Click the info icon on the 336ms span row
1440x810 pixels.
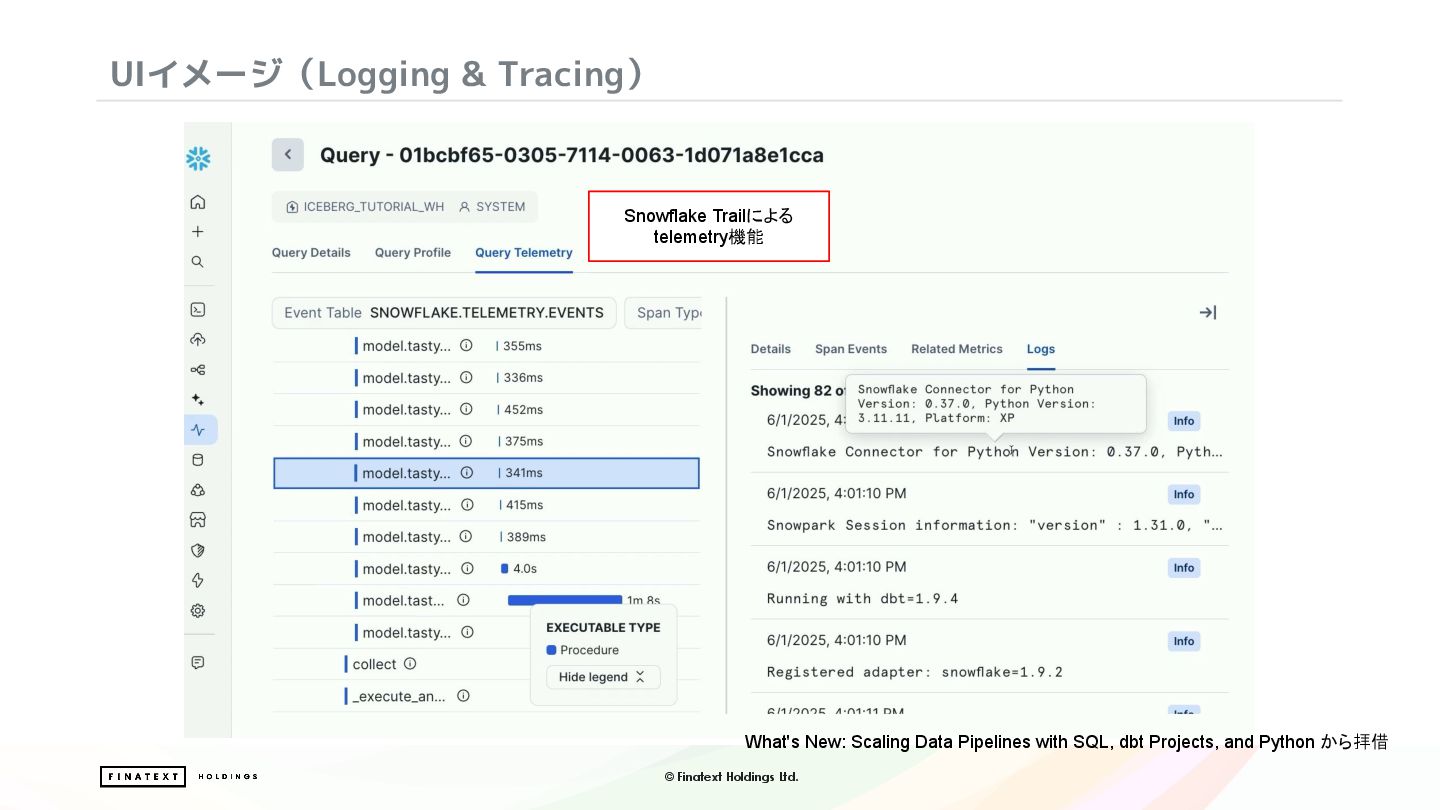click(466, 377)
